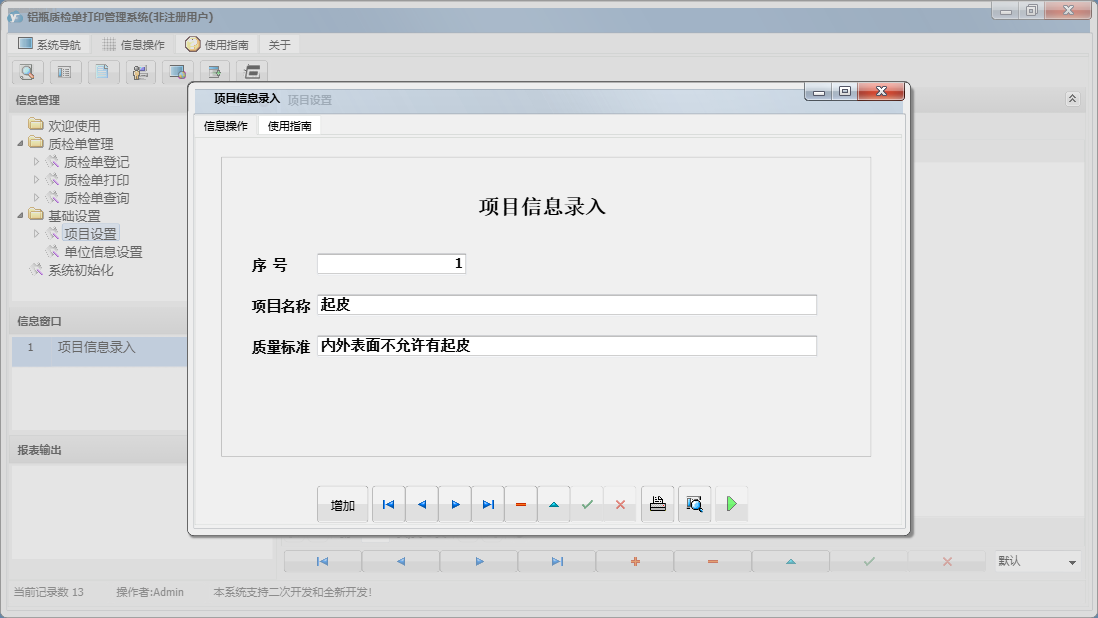The image size is (1098, 618).
Task: Expand the 质检单登记 tree node
Action: (x=38, y=161)
